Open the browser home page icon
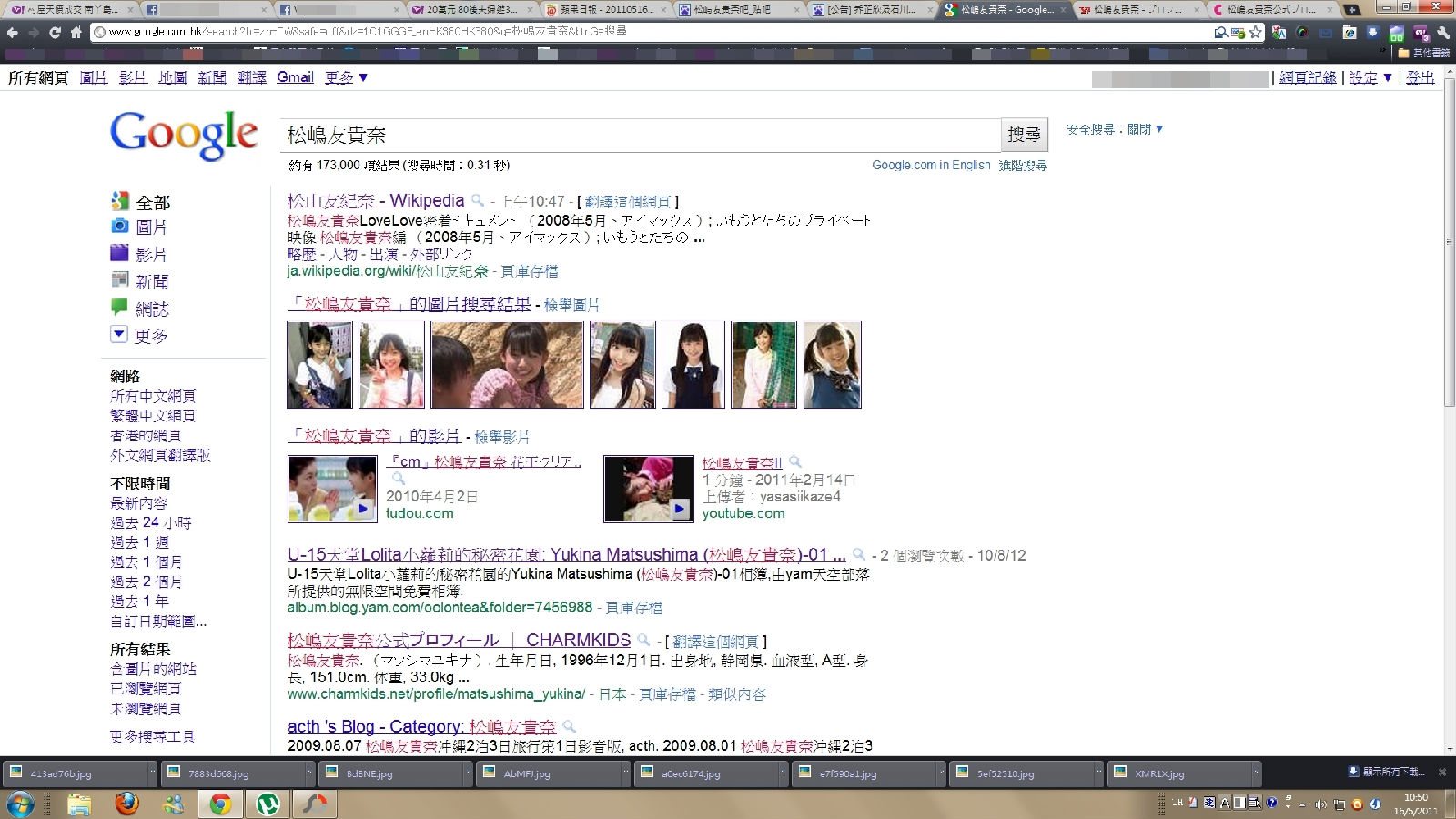 76,32
